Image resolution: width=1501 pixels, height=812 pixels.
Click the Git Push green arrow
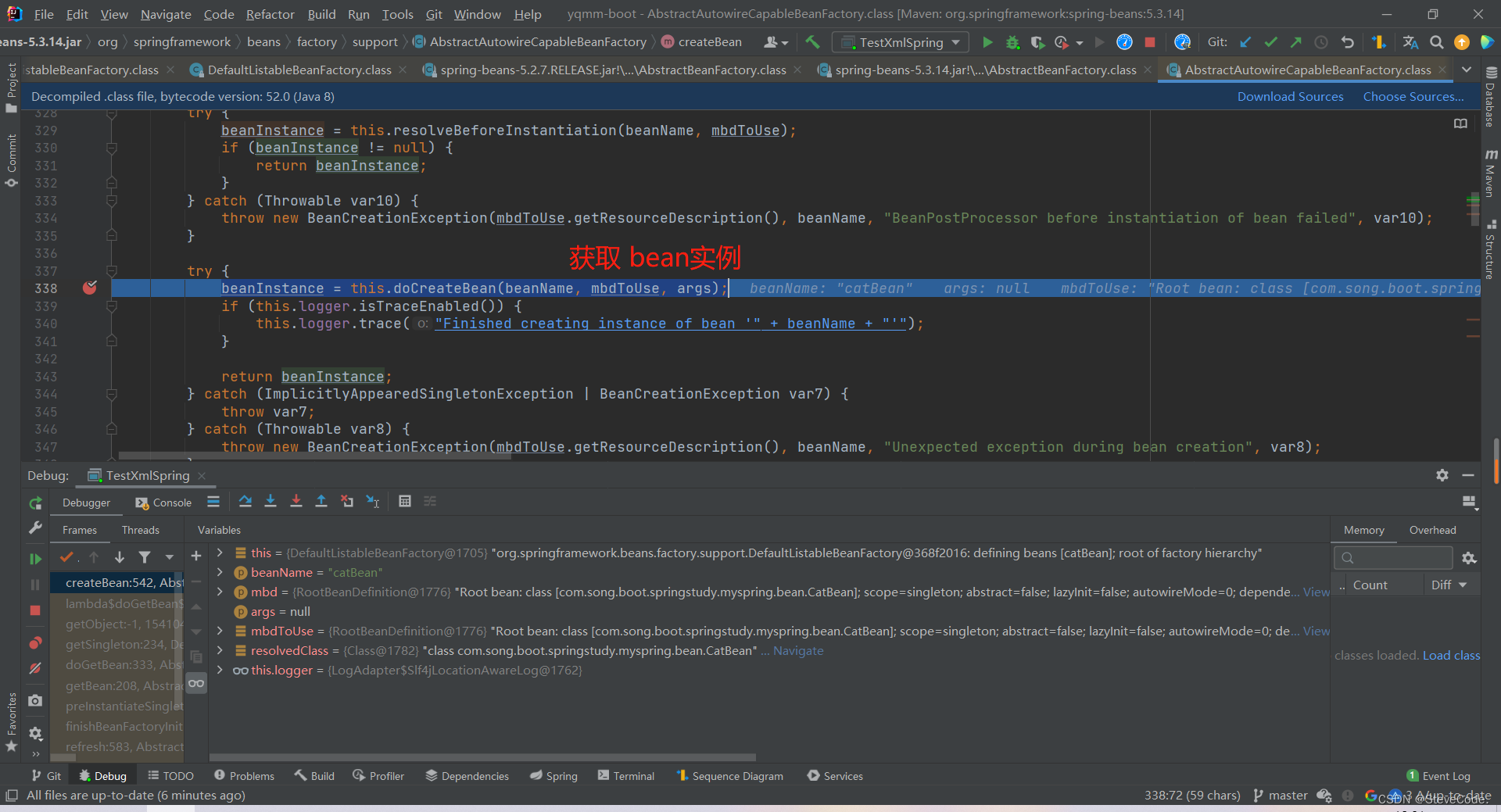tap(1296, 42)
